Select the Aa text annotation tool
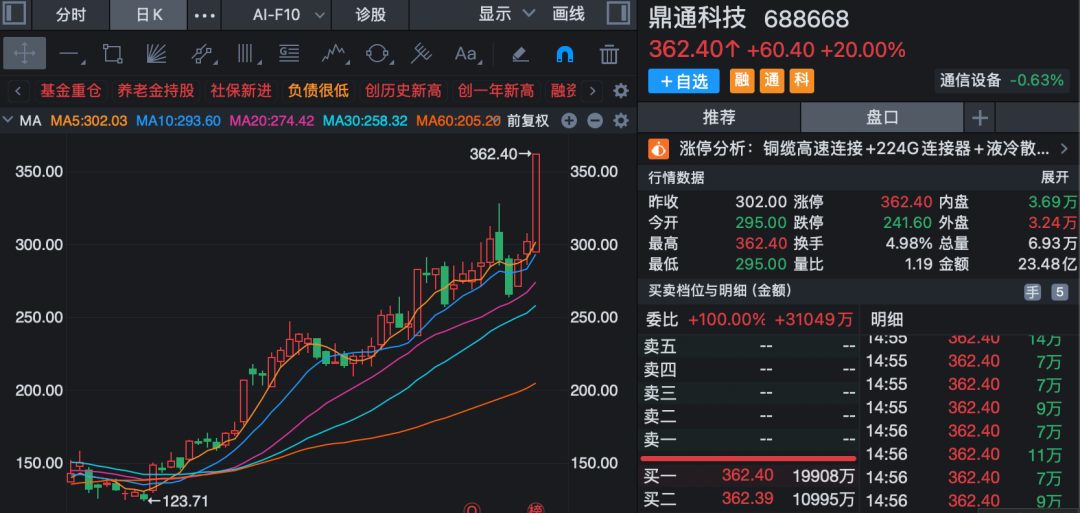Viewport: 1080px width, 513px height. [x=467, y=54]
